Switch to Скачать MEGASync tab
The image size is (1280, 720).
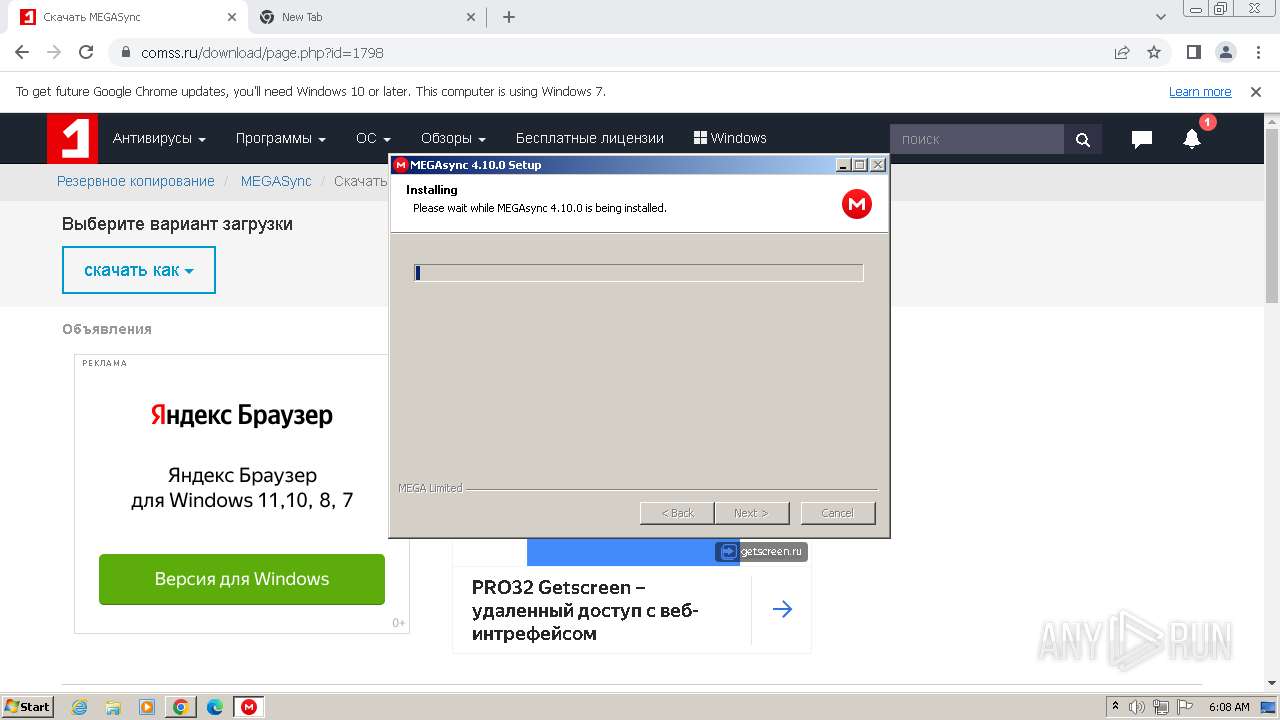pyautogui.click(x=128, y=17)
